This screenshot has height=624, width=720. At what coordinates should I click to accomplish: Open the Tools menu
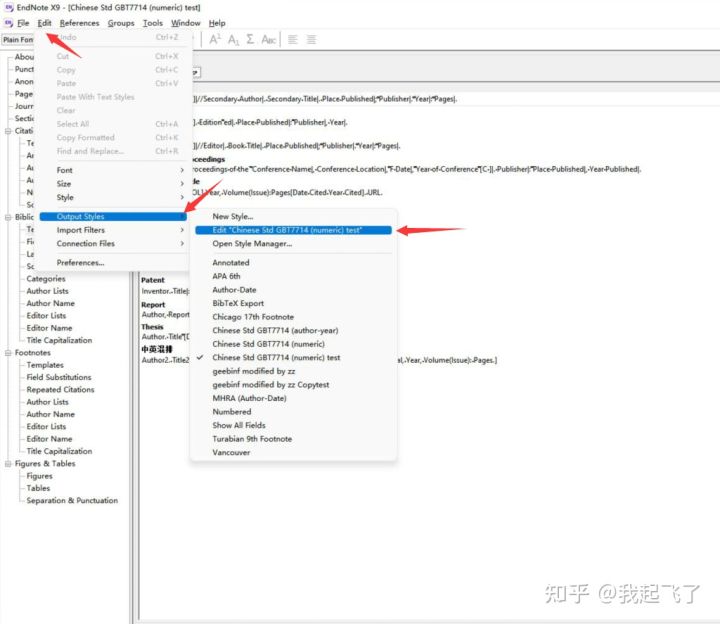pos(152,23)
